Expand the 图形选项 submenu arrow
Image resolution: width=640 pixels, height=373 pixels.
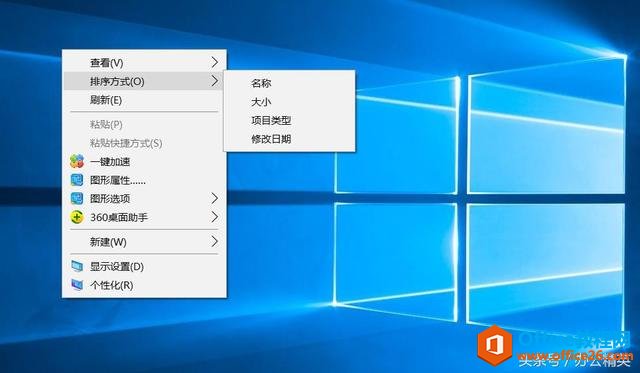[x=215, y=198]
